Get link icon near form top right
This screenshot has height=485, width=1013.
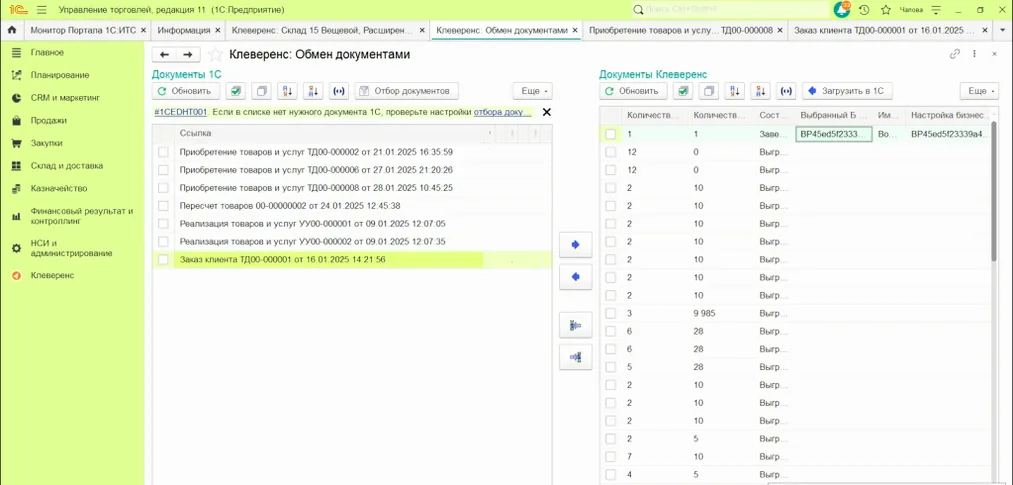(x=954, y=55)
